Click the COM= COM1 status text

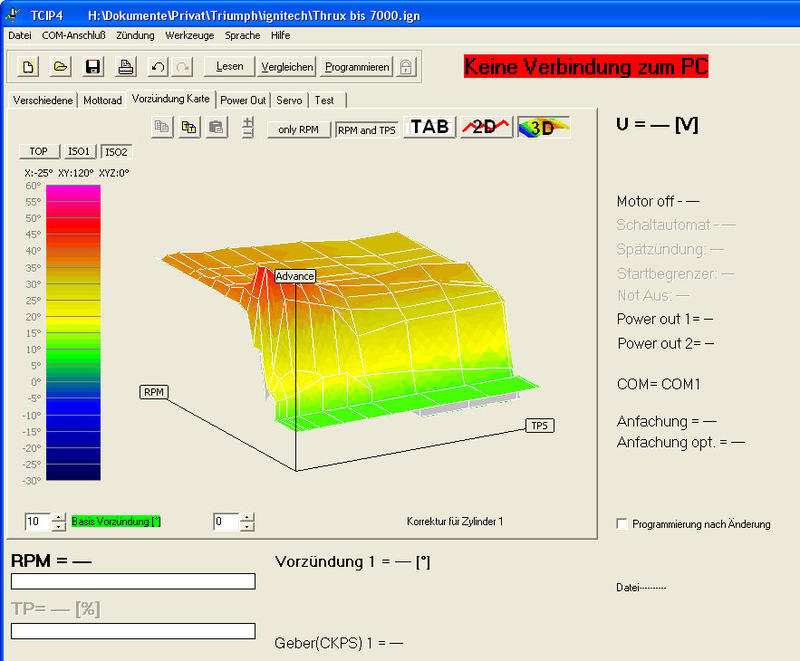tap(659, 384)
